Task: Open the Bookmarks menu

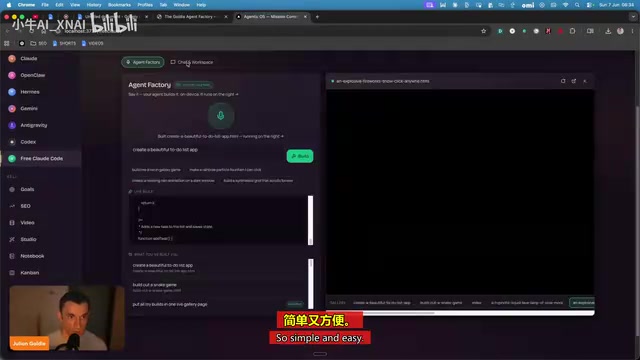Action: pyautogui.click(x=119, y=5)
